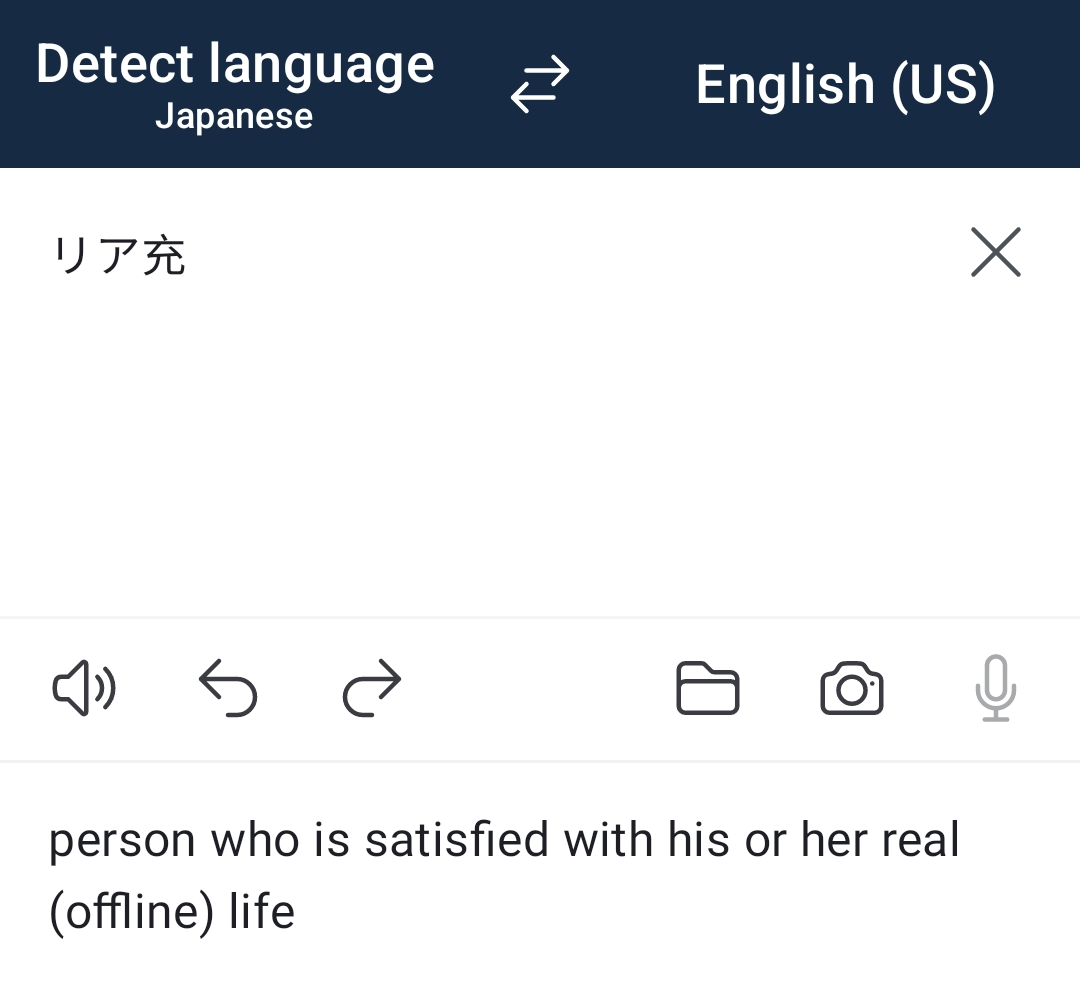Click the Japanese text リア充 in input

pos(119,256)
